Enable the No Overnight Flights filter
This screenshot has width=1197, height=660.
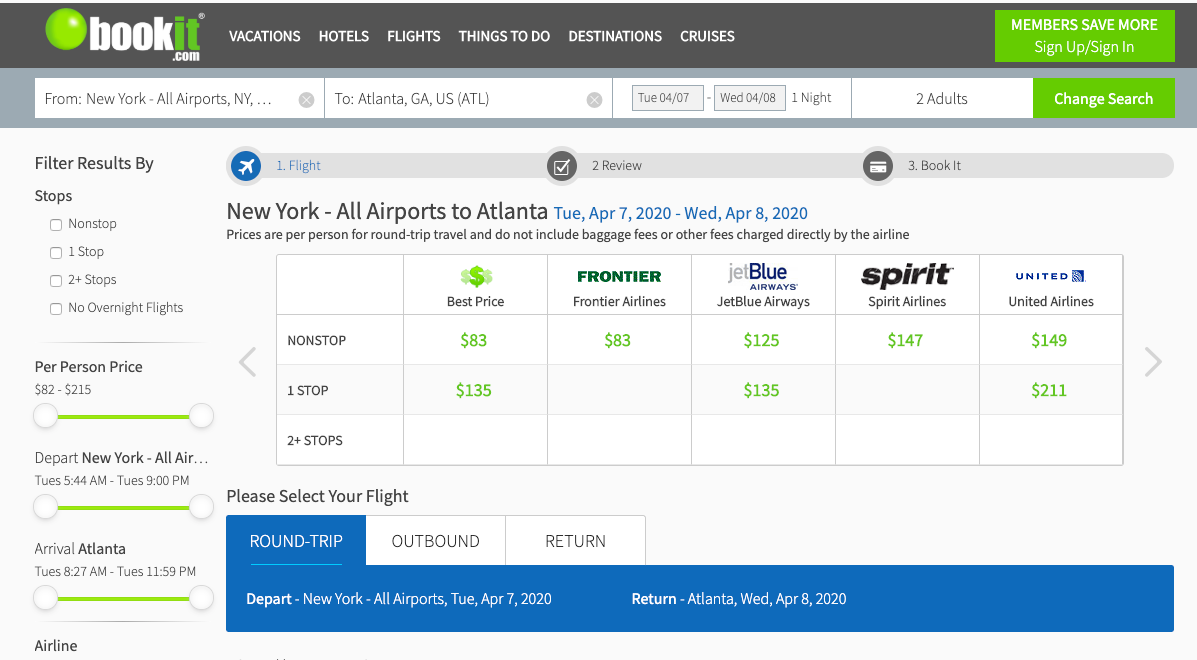pos(55,308)
